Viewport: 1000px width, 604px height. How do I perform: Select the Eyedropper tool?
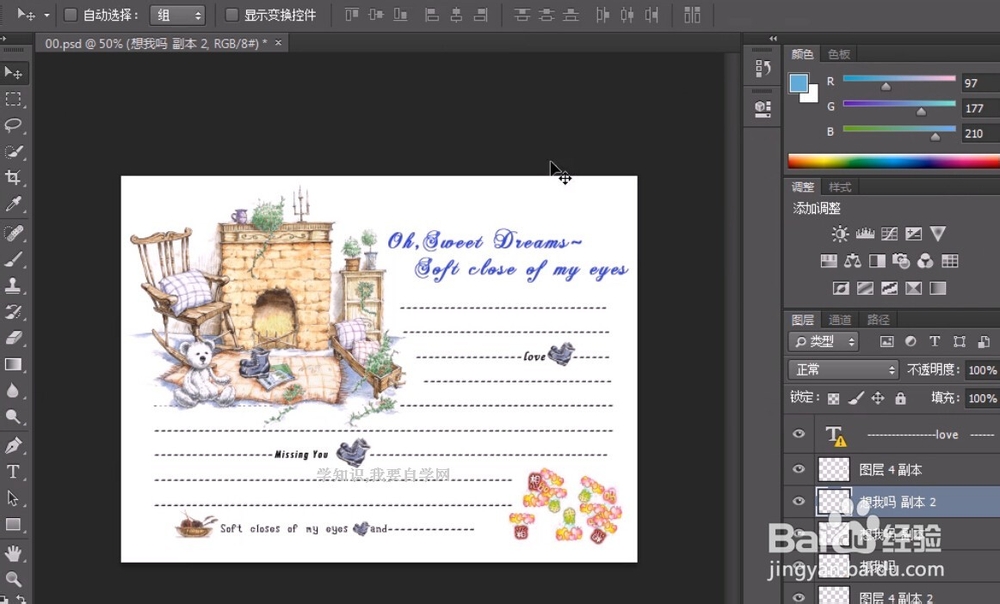pos(13,203)
